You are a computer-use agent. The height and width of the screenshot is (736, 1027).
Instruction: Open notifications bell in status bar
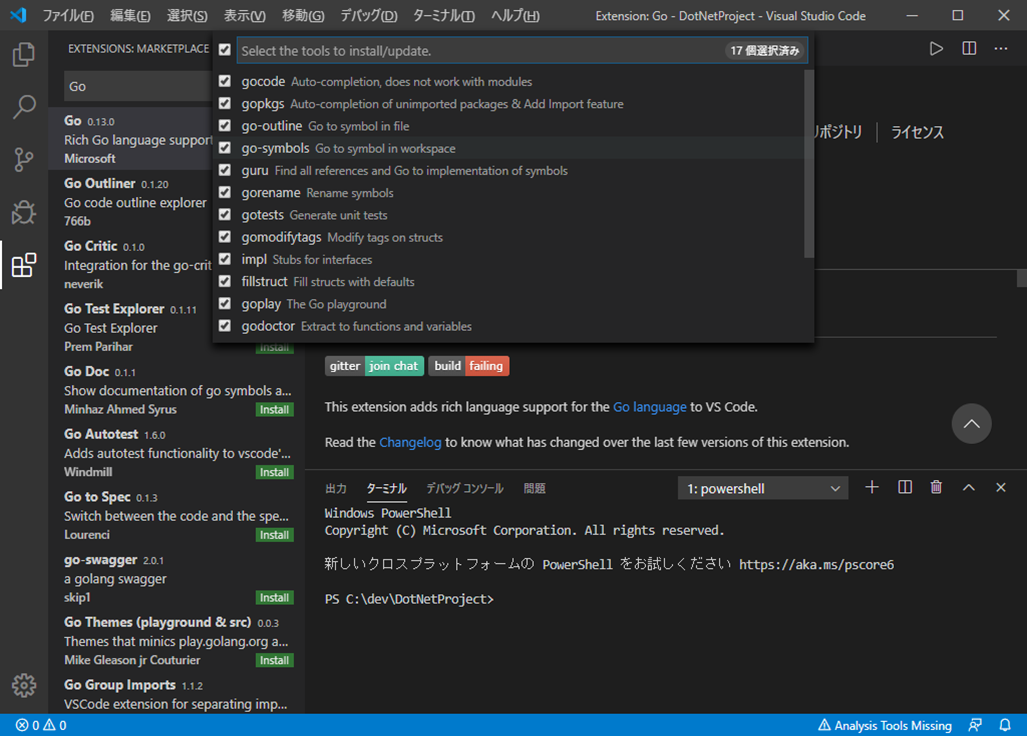1005,725
